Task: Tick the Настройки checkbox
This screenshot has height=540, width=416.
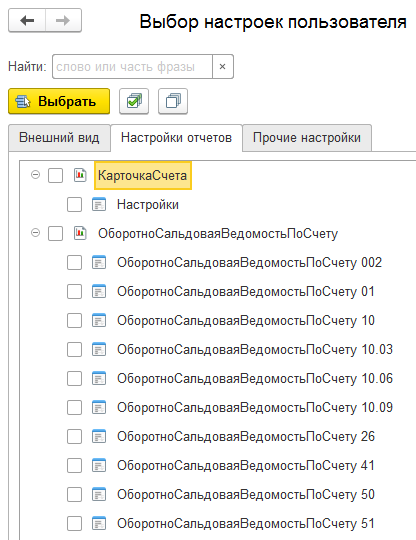Action: [x=74, y=205]
